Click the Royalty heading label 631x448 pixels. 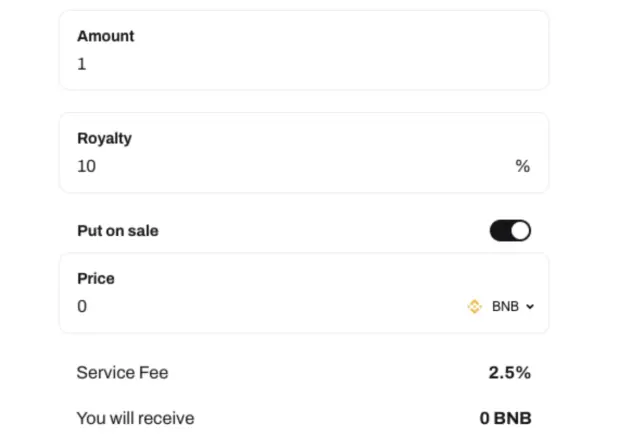104,138
